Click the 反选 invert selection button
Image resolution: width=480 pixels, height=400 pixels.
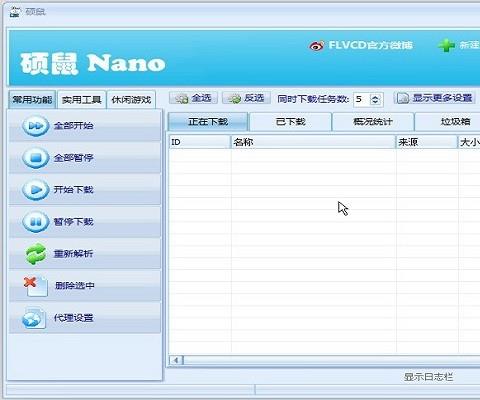[x=246, y=98]
